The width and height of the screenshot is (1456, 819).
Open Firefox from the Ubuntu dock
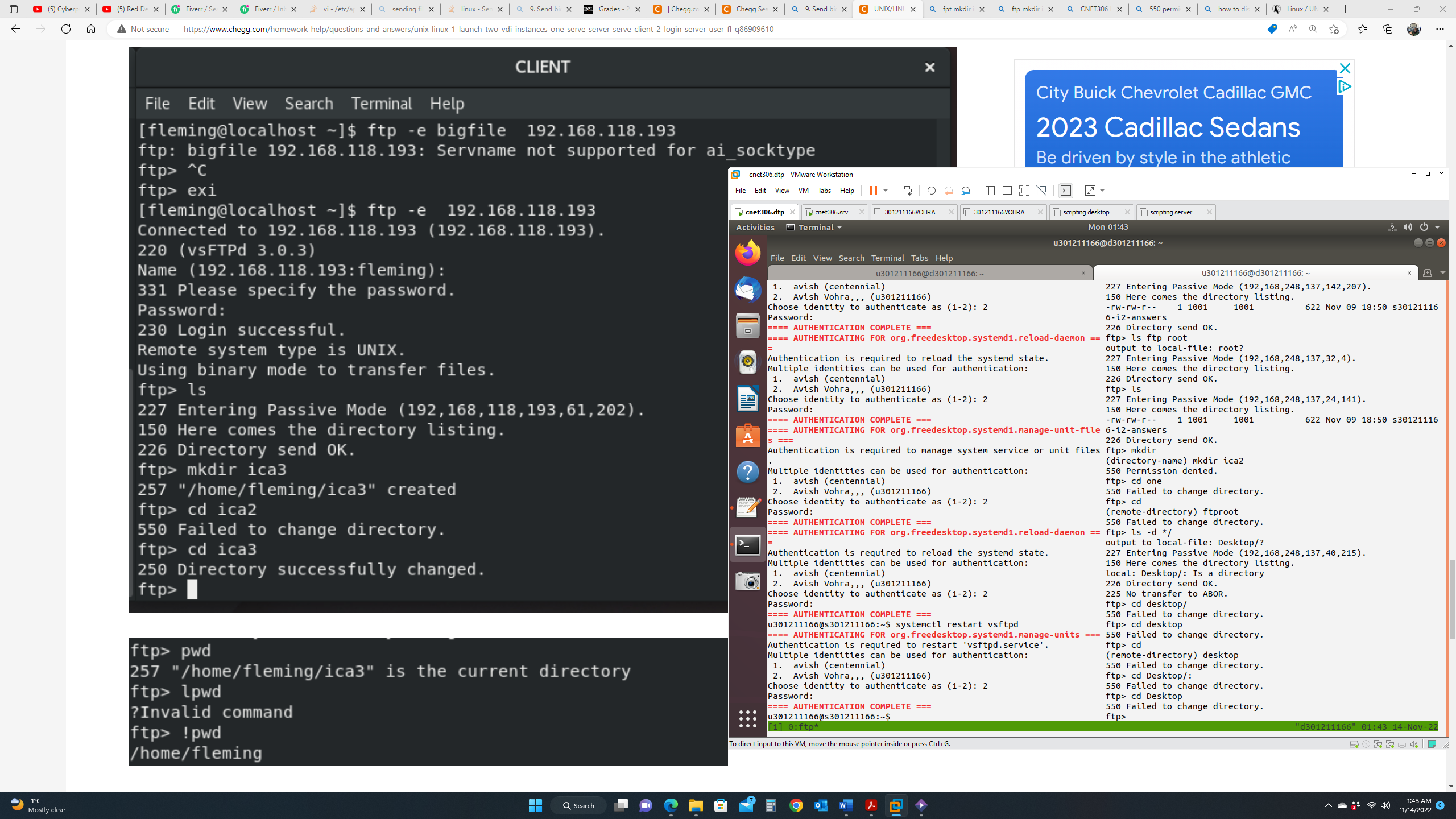[747, 253]
